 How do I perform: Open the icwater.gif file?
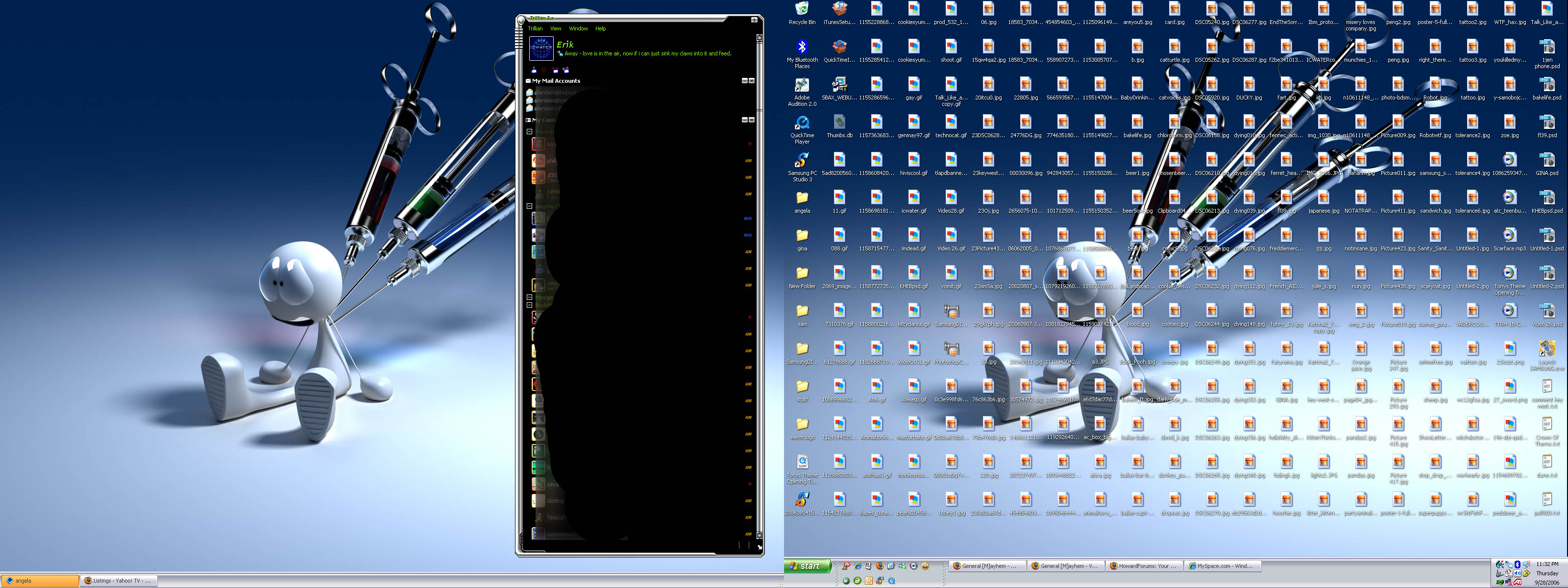[x=914, y=202]
